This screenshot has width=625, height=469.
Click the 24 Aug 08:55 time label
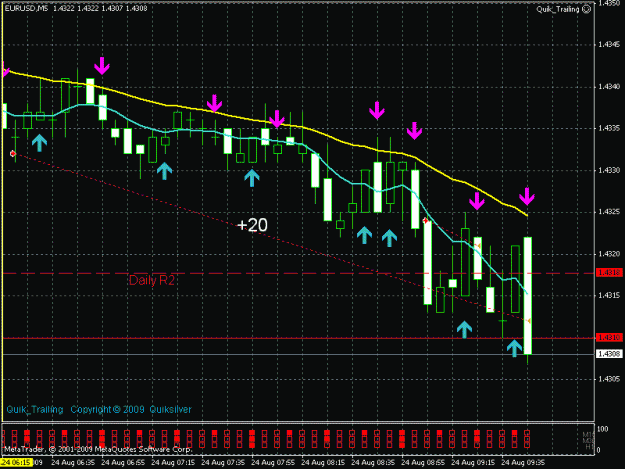pos(423,463)
